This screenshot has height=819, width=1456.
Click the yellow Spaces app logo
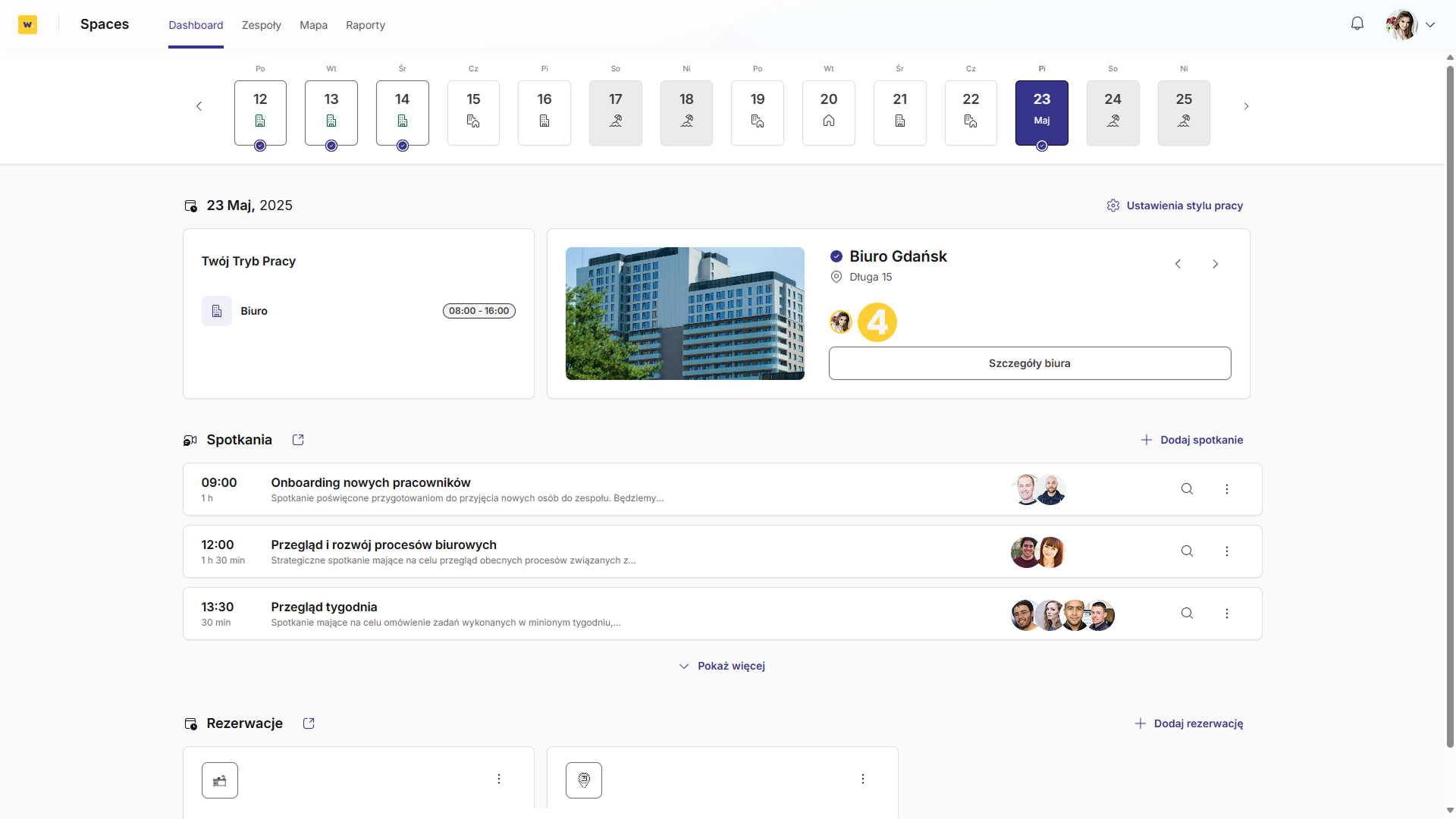(x=28, y=24)
